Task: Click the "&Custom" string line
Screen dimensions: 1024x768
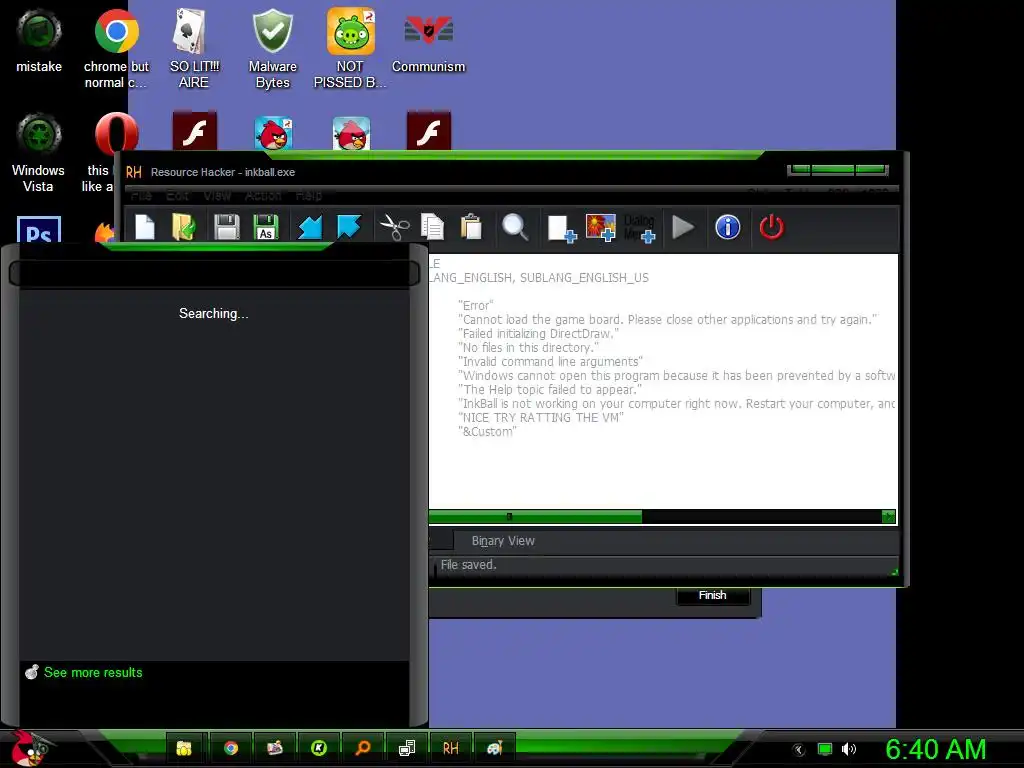Action: [x=487, y=432]
